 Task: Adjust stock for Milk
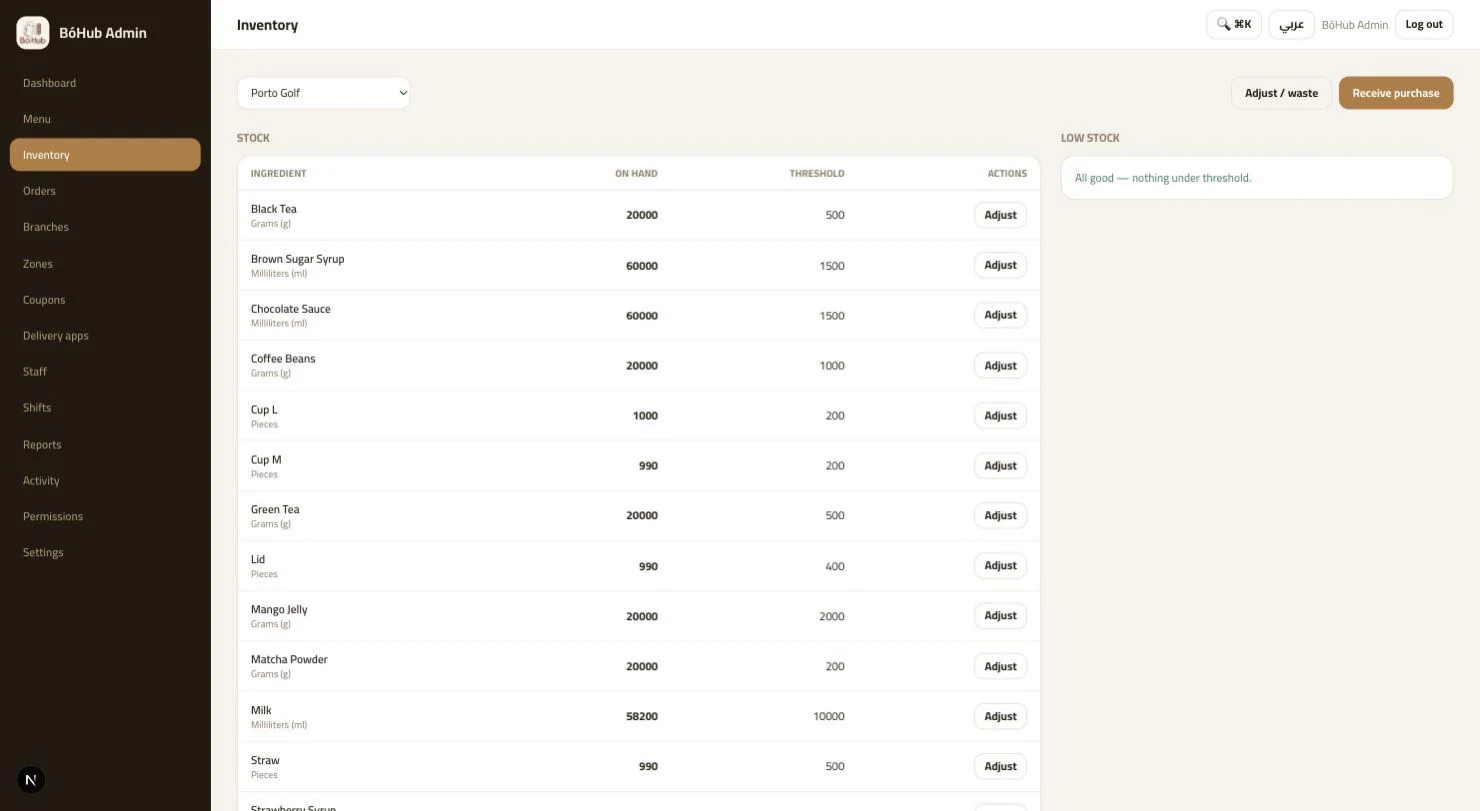click(1000, 716)
